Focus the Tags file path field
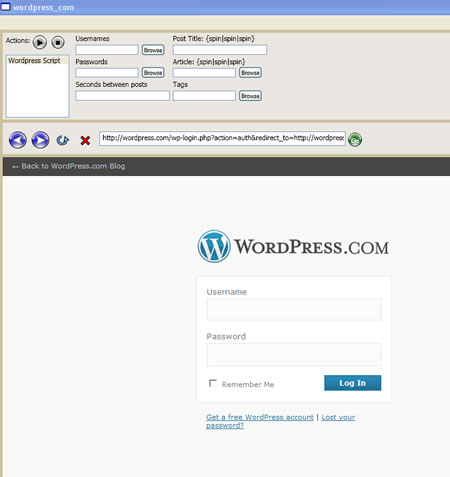The image size is (450, 477). (204, 96)
